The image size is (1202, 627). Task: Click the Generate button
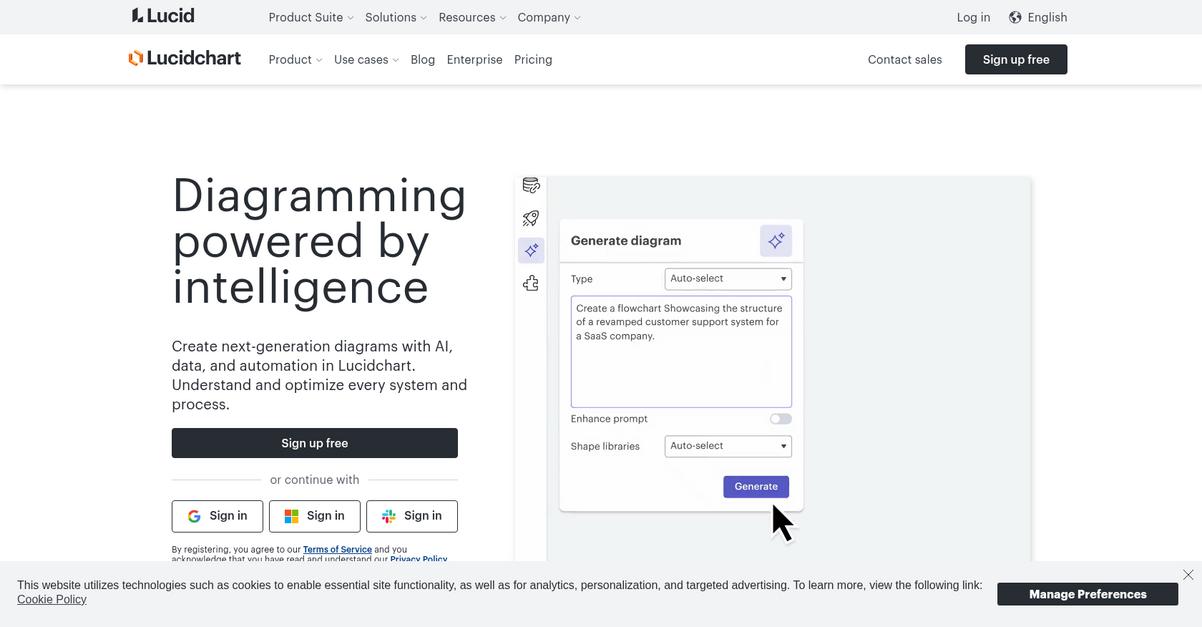(x=756, y=487)
